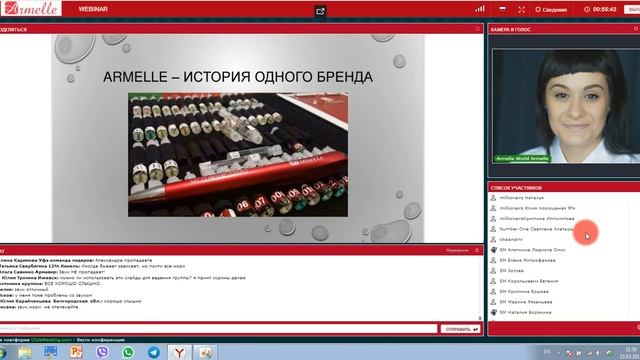
Task: Click presenter icon beside SM Алешина Людмила
Action: (493, 250)
